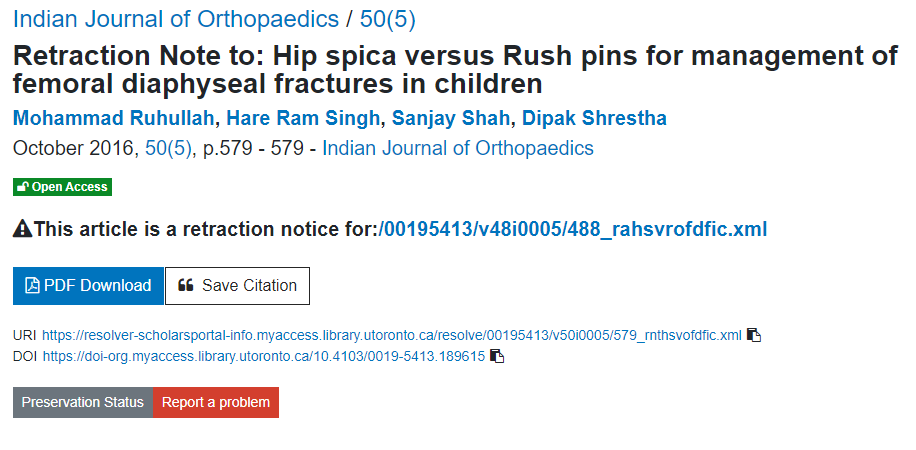The height and width of the screenshot is (450, 916).
Task: Open the Preservation Status button
Action: click(x=82, y=402)
